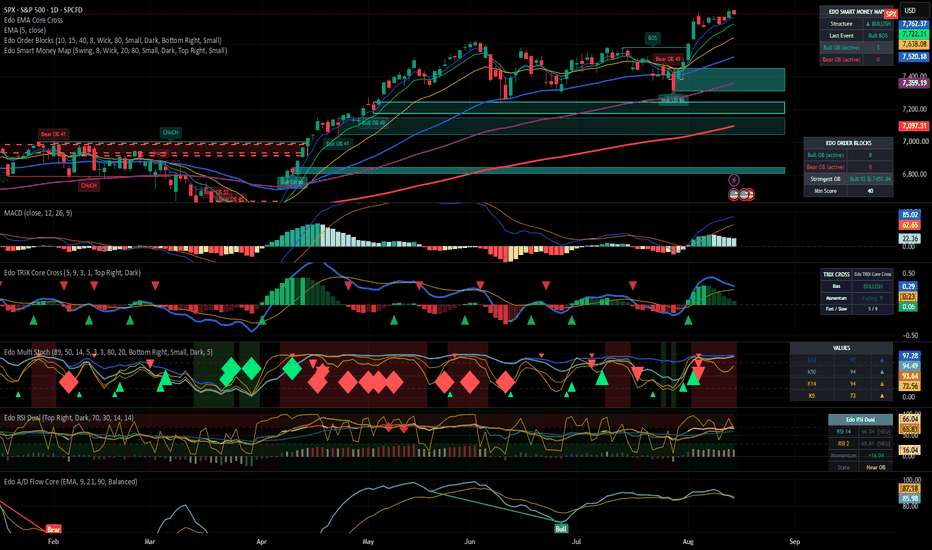The width and height of the screenshot is (932, 550).
Task: Click the MACD histogram label 22.36
Action: (x=909, y=238)
